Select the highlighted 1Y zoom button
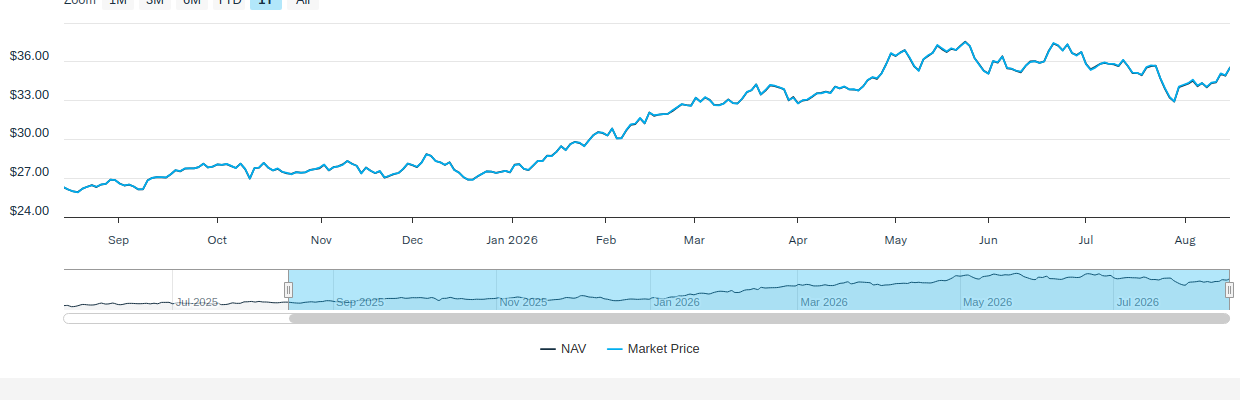The width and height of the screenshot is (1240, 400). [x=265, y=2]
